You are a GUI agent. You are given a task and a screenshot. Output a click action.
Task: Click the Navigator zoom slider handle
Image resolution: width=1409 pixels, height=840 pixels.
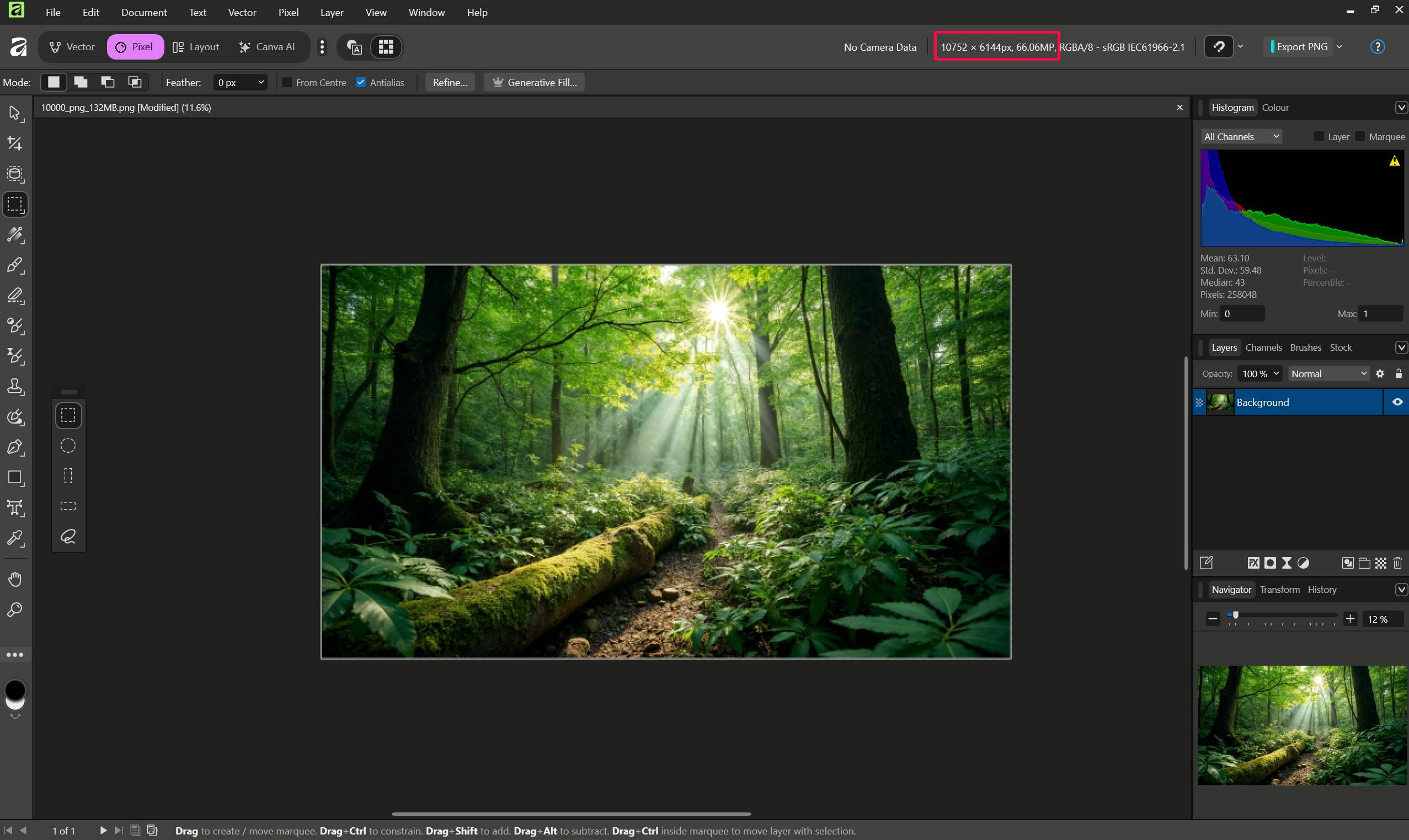tap(1235, 616)
